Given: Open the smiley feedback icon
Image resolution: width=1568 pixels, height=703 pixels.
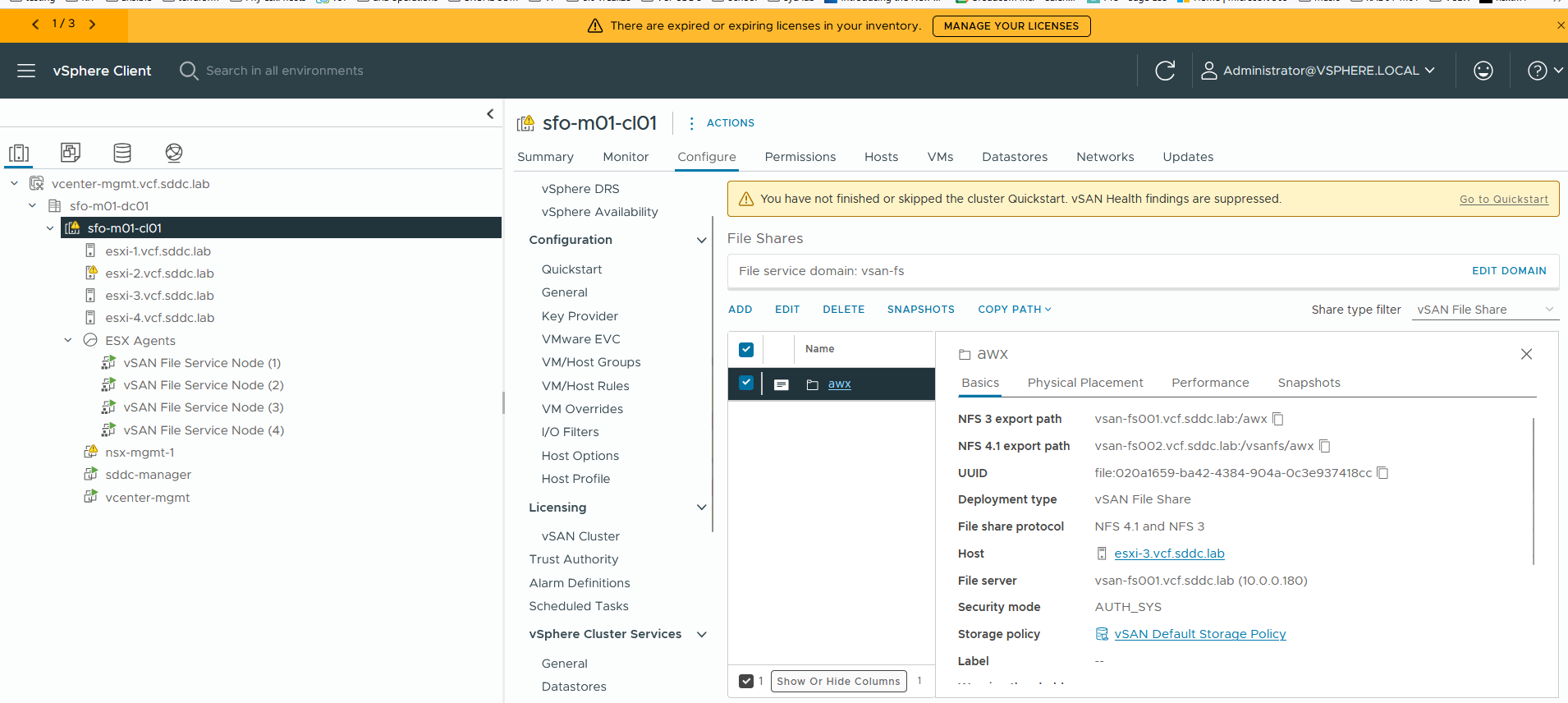Looking at the screenshot, I should (1483, 71).
